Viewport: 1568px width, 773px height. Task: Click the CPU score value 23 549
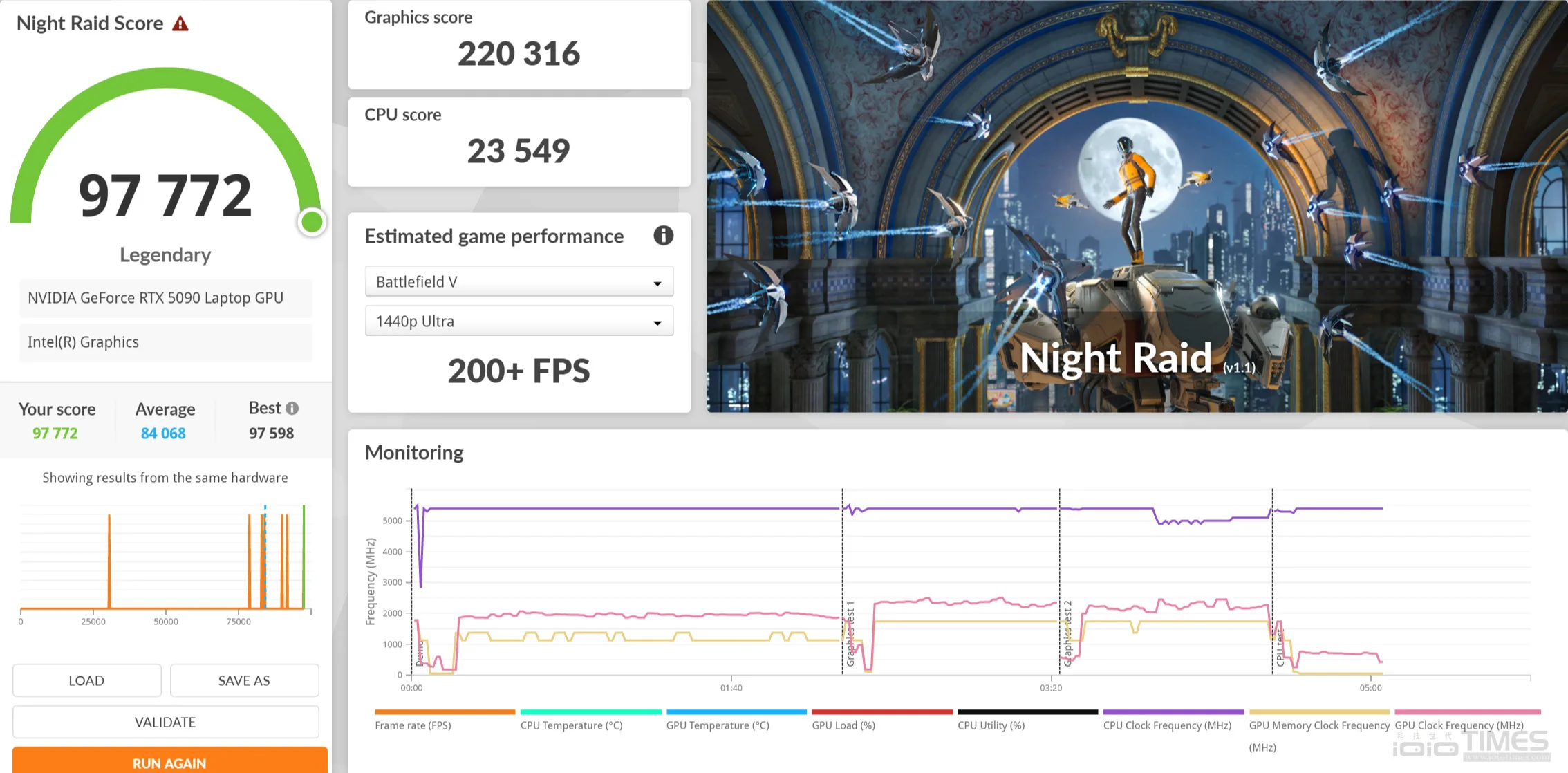(519, 151)
